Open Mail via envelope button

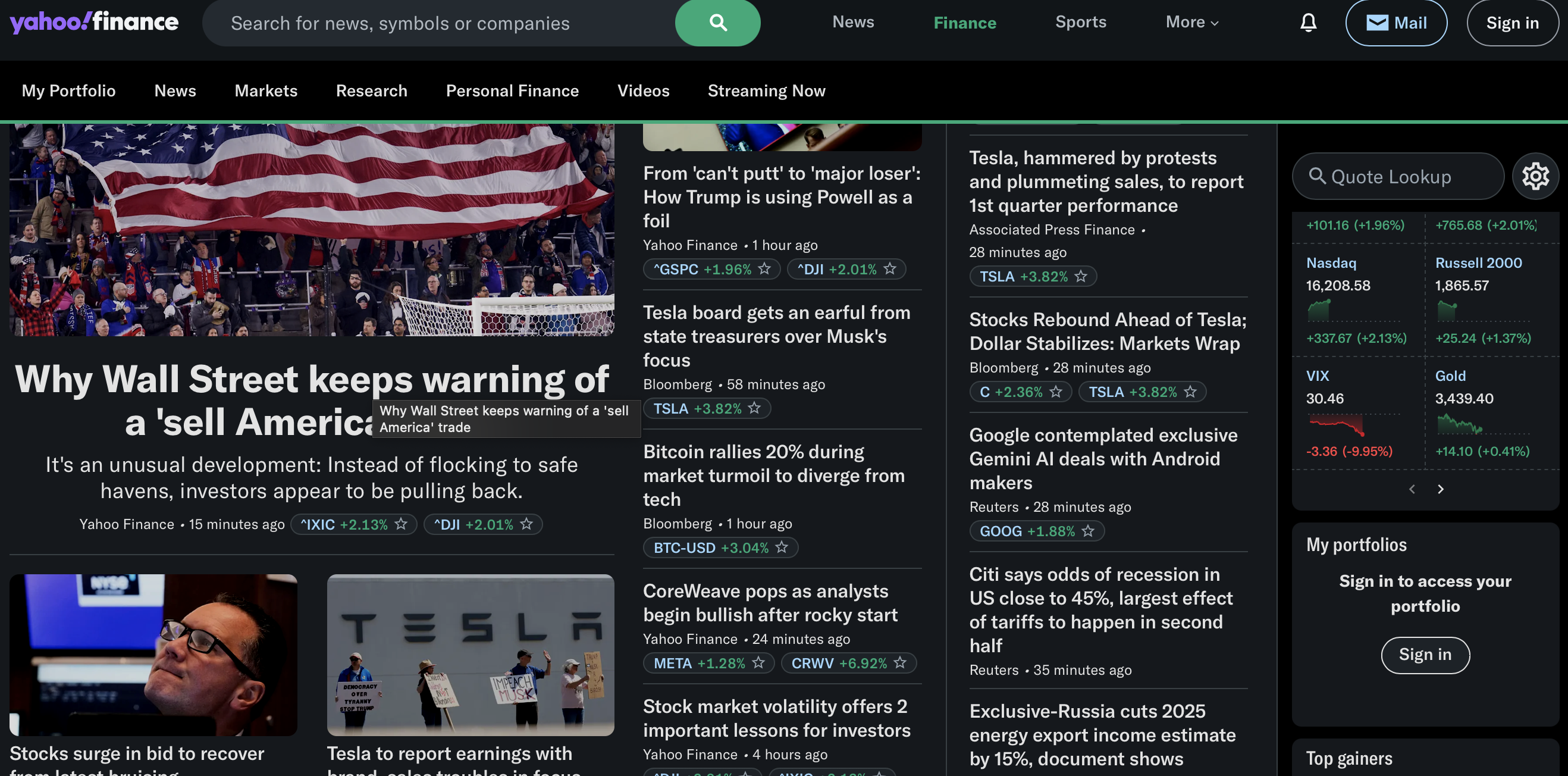[1395, 23]
